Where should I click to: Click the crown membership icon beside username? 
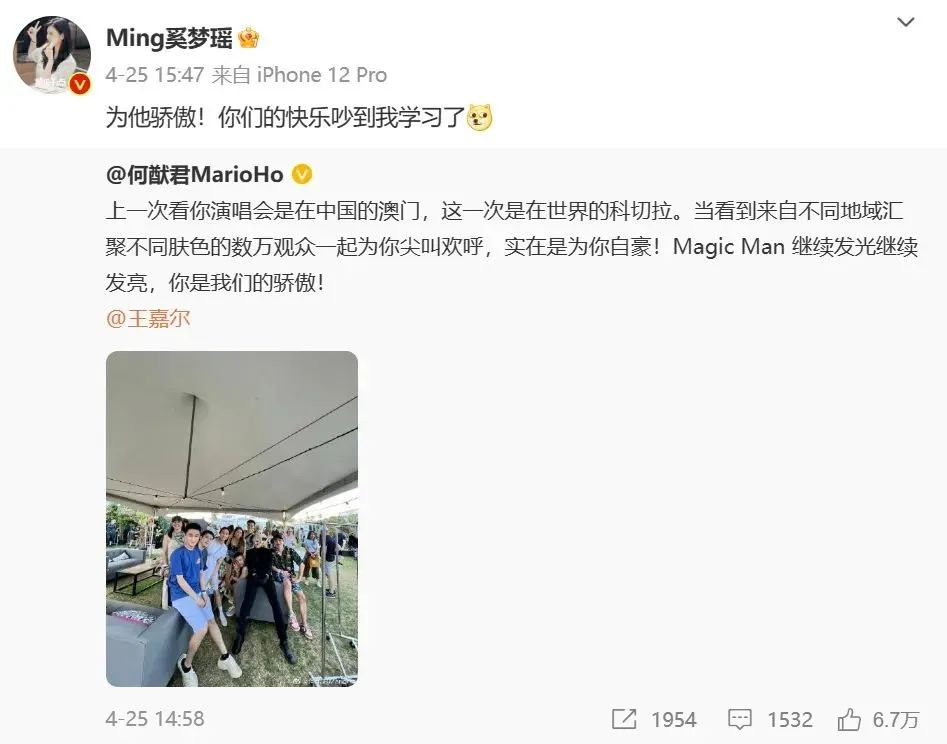[x=249, y=38]
